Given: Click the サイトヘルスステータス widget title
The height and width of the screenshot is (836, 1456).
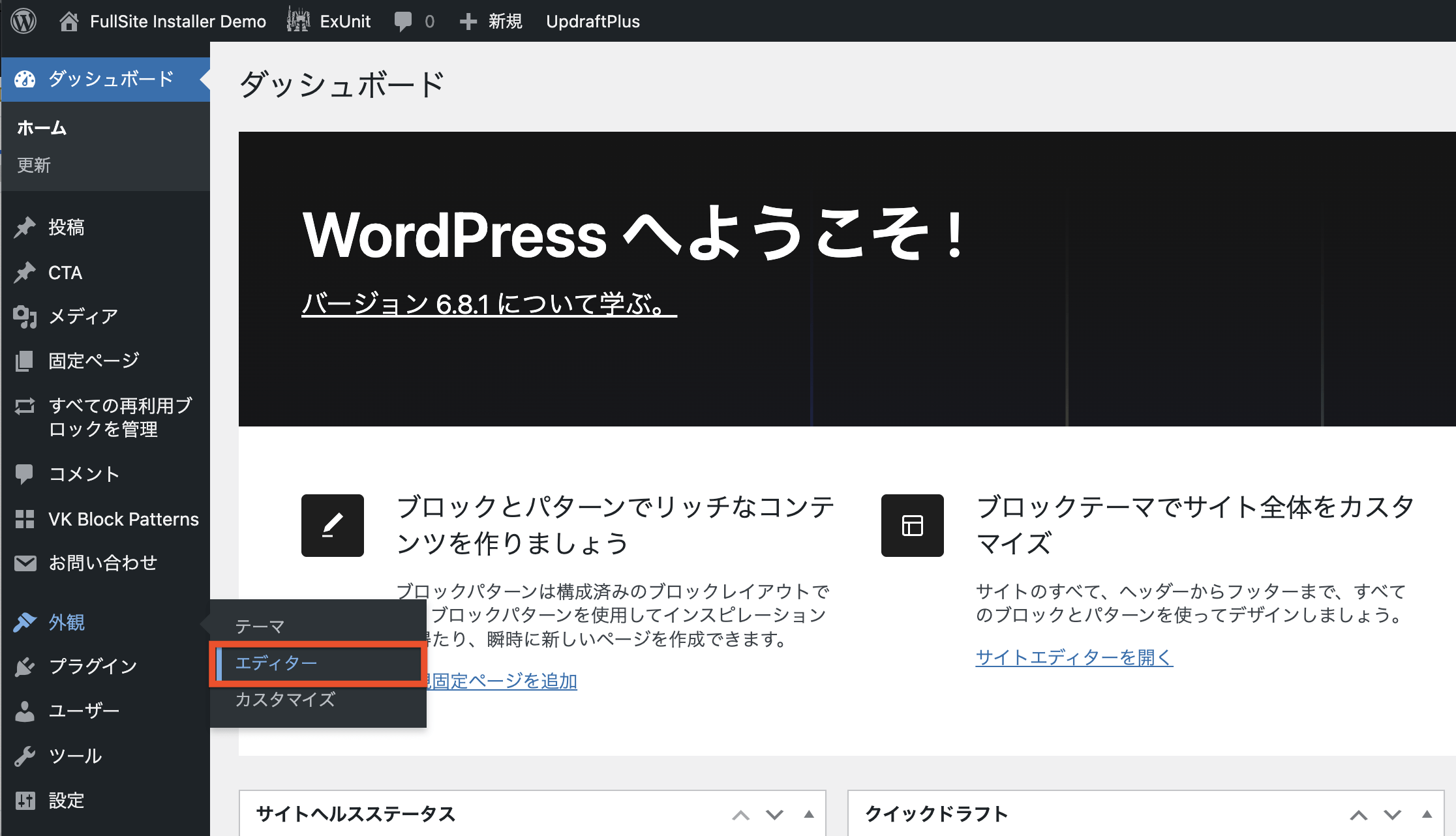Looking at the screenshot, I should point(356,814).
